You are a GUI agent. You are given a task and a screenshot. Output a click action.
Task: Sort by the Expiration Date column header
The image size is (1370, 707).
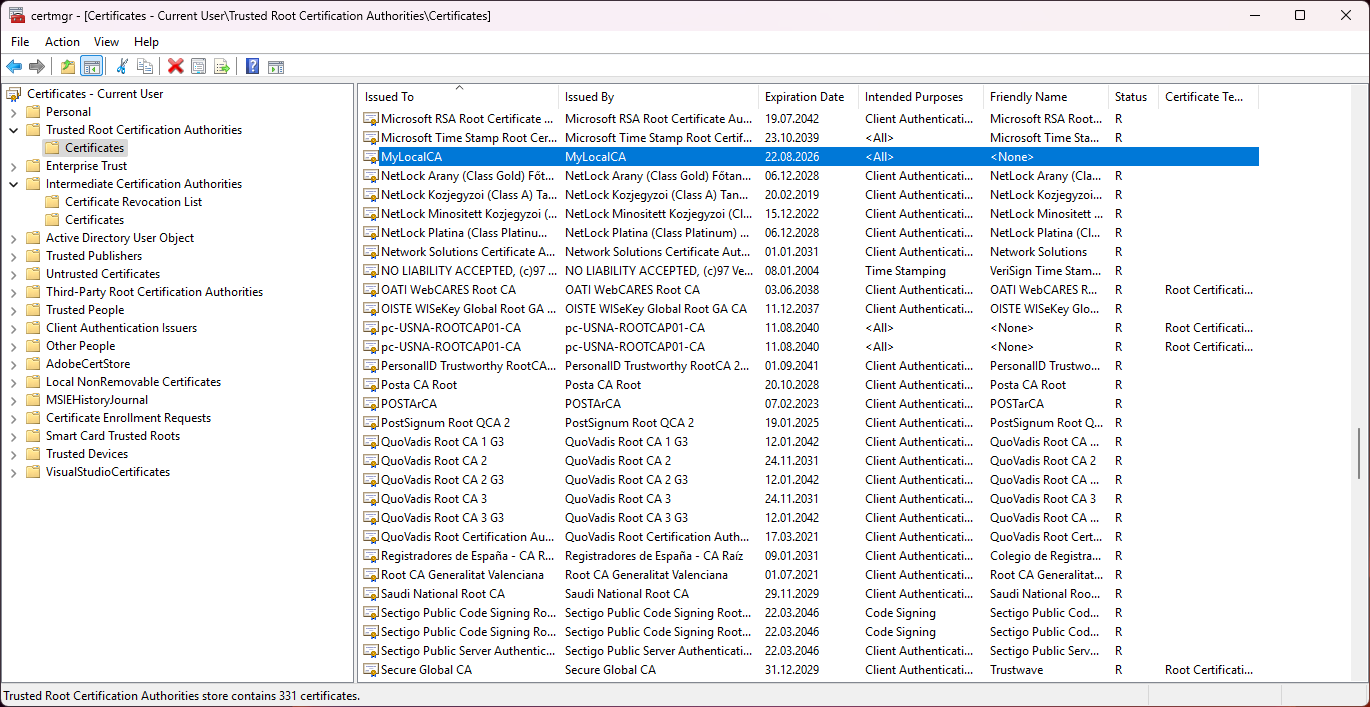click(809, 97)
